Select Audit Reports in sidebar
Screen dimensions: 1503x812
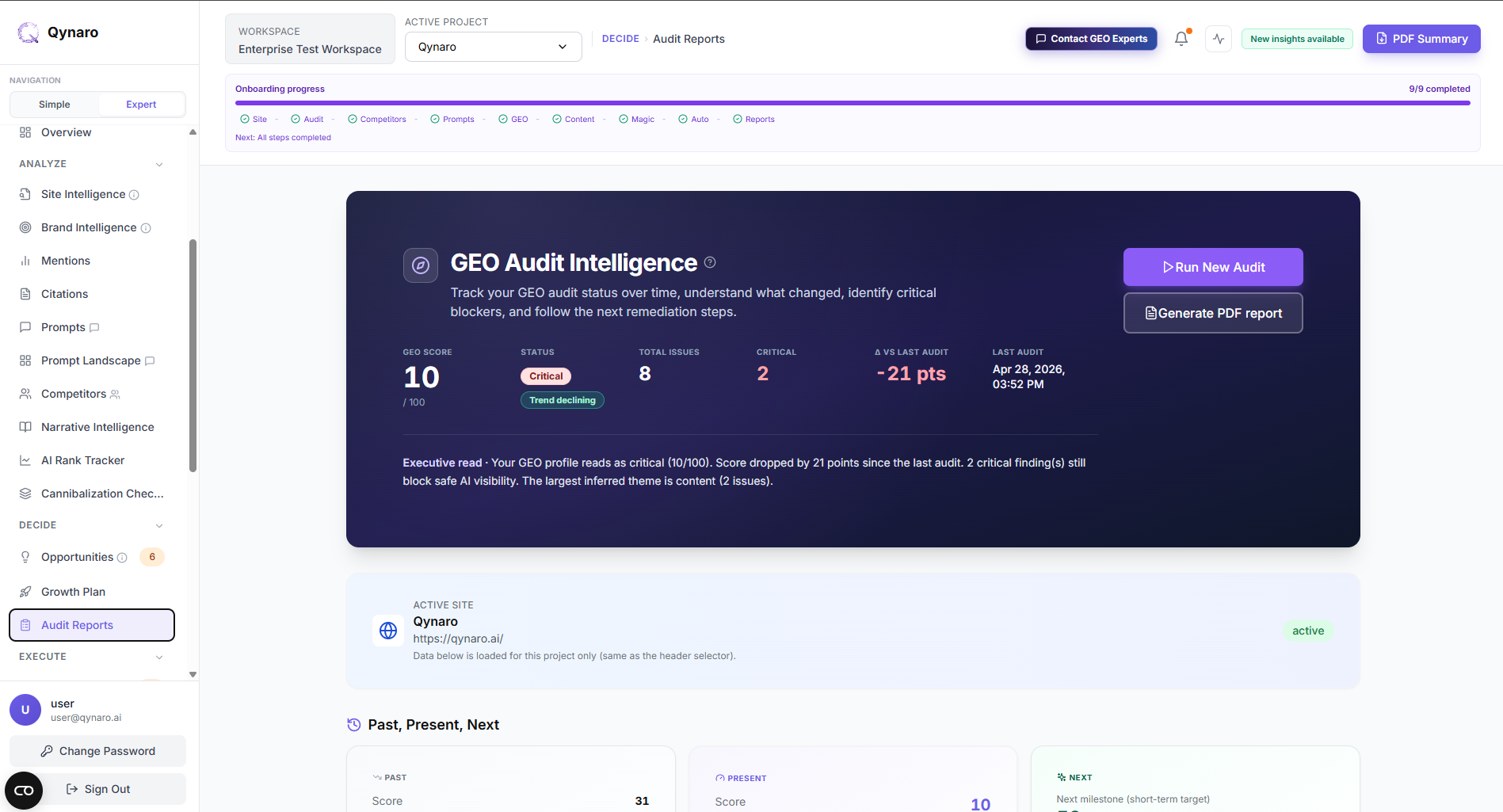(92, 625)
